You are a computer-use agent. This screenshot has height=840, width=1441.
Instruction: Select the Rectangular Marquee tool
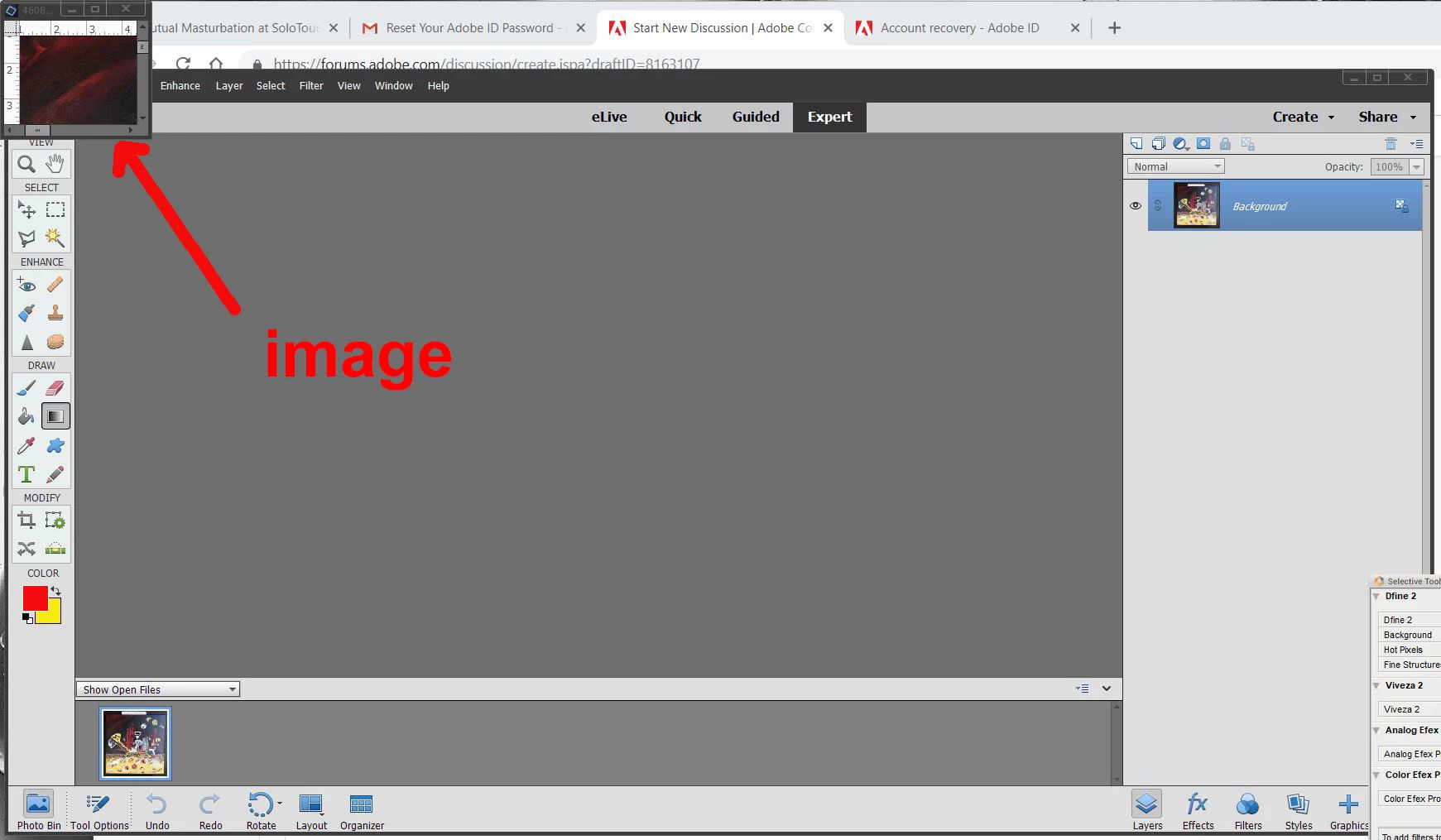tap(55, 210)
